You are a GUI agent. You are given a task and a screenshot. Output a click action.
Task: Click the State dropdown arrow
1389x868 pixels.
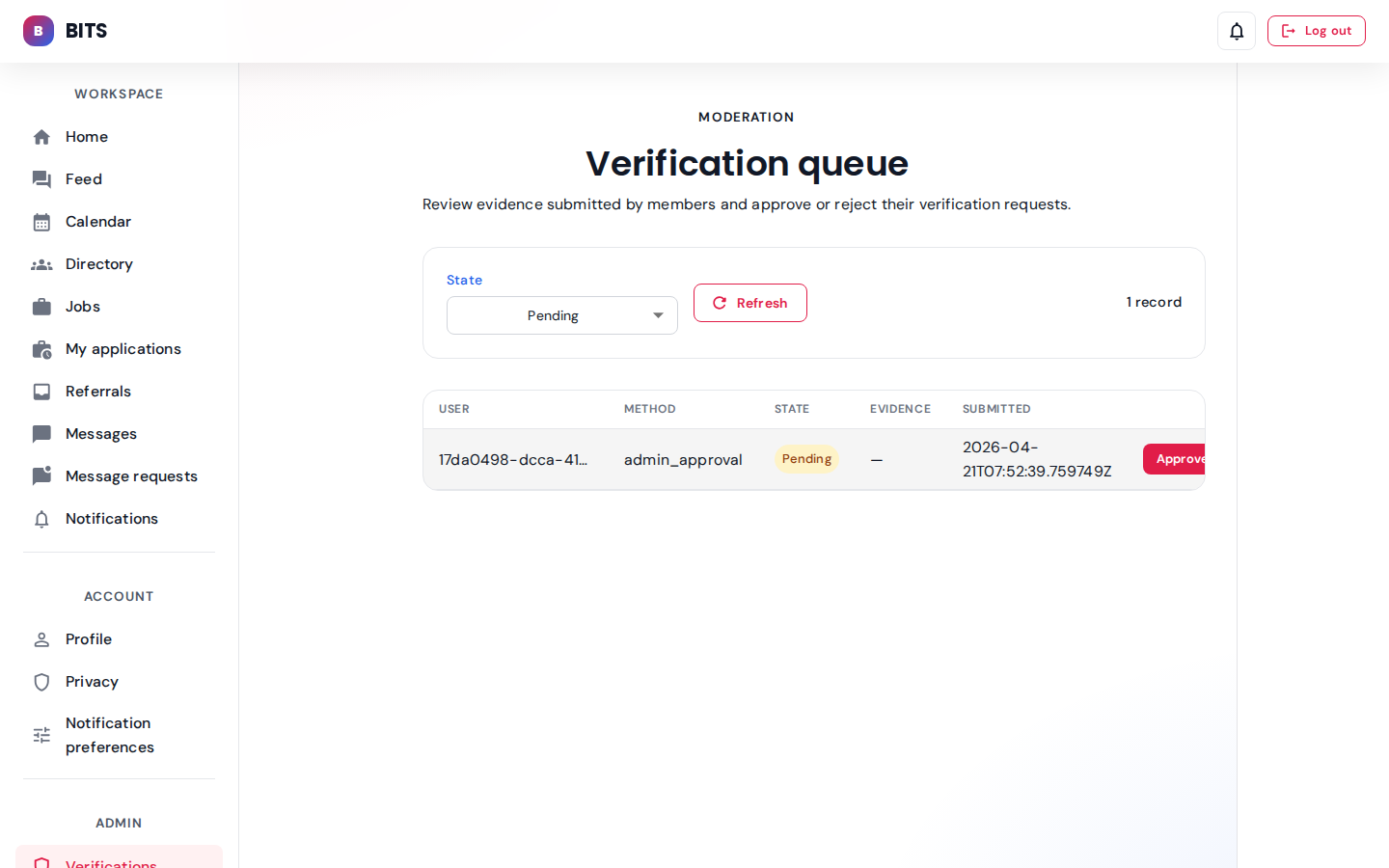pyautogui.click(x=658, y=315)
